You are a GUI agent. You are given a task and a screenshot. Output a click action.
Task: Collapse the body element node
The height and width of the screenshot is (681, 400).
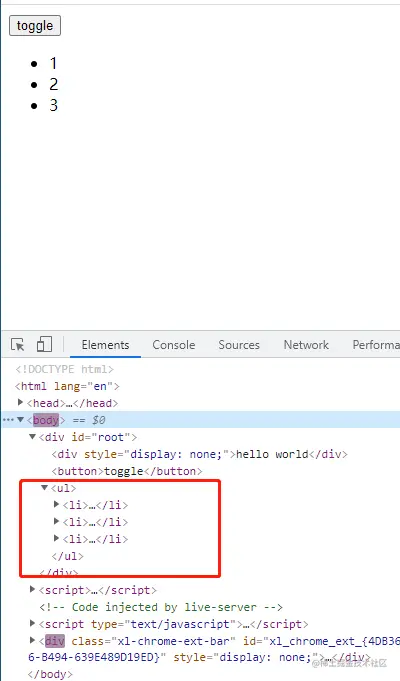coord(20,420)
